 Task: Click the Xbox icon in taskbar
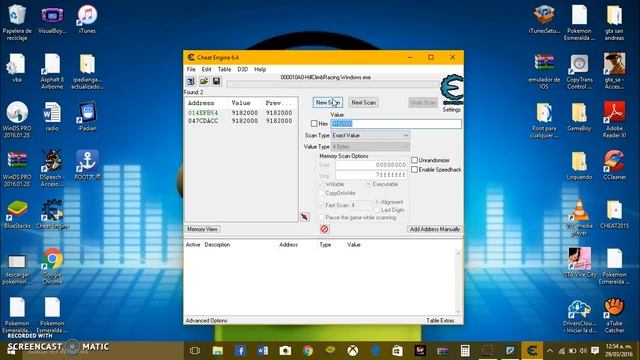[x=353, y=351]
